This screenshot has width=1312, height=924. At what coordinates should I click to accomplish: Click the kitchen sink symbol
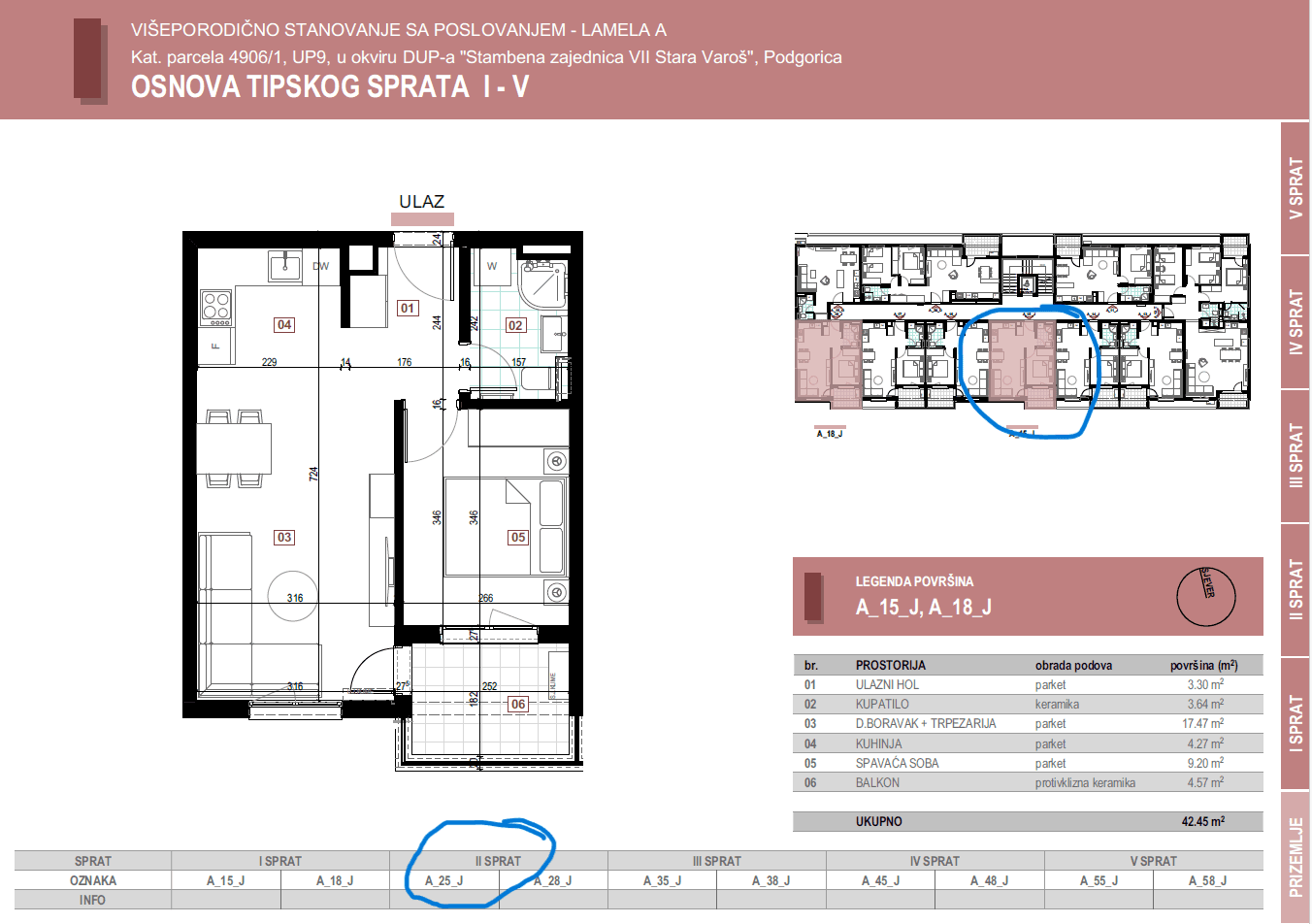[284, 264]
